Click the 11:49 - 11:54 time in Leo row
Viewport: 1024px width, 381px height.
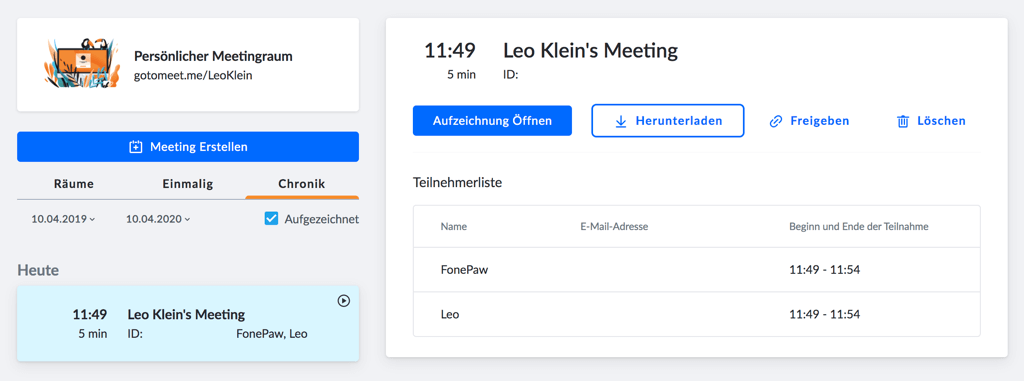click(x=825, y=314)
